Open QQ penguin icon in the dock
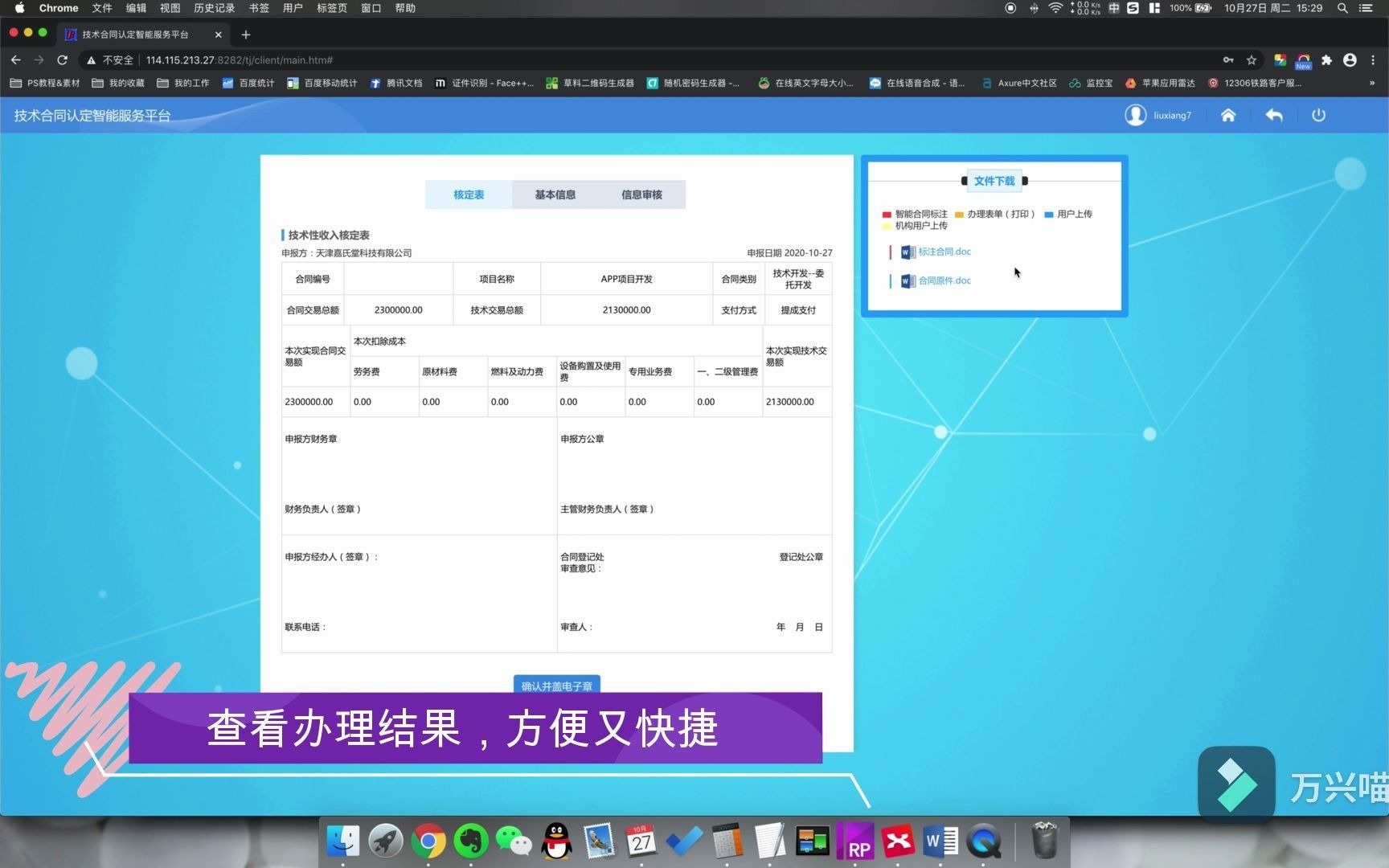 coord(556,841)
